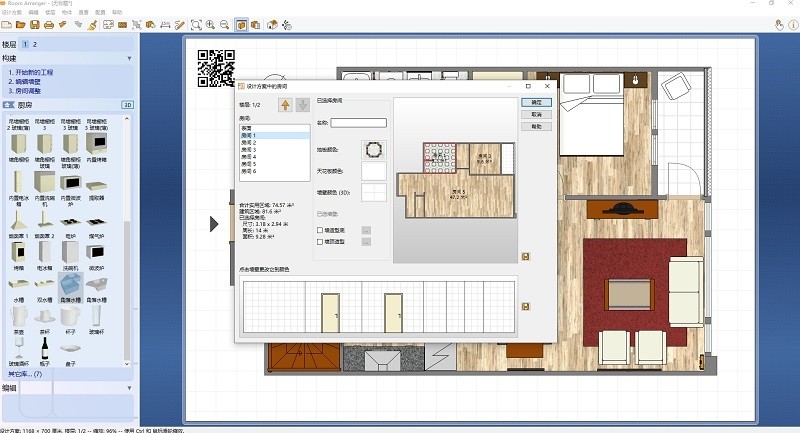Toggle the 3D button beside 厨房
This screenshot has width=800, height=433.
127,104
